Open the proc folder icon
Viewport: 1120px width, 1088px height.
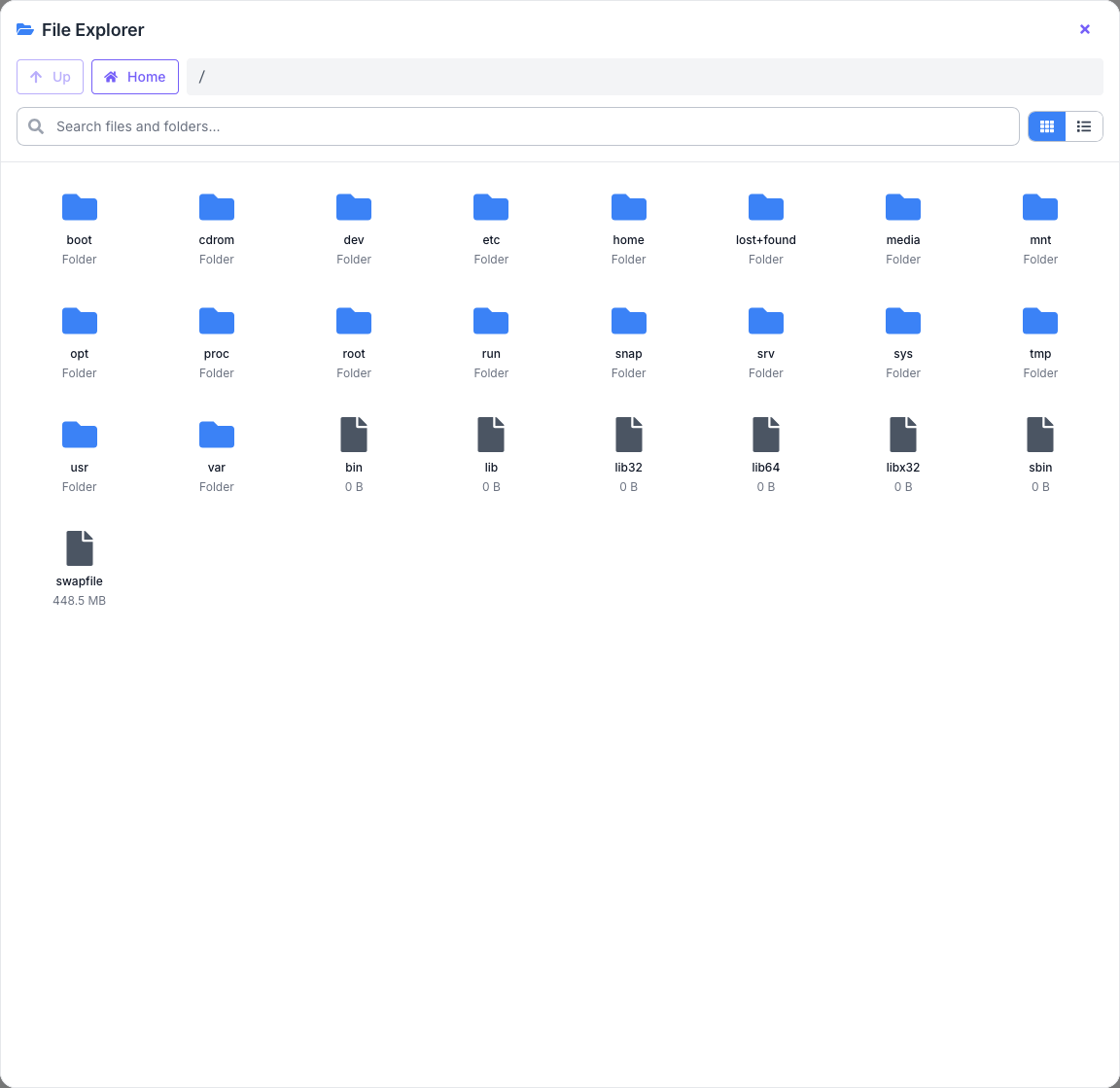click(x=217, y=321)
